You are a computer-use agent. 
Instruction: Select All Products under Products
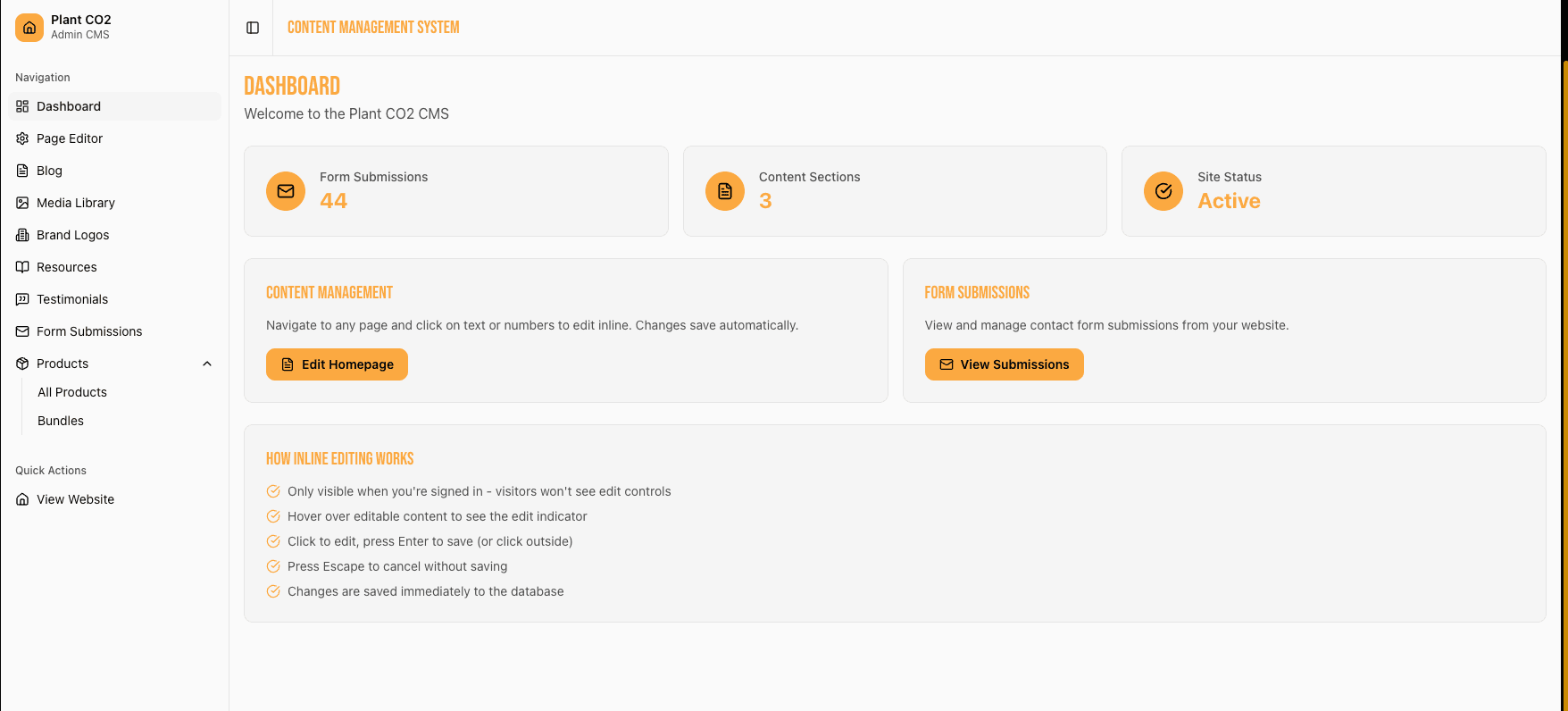coord(71,392)
